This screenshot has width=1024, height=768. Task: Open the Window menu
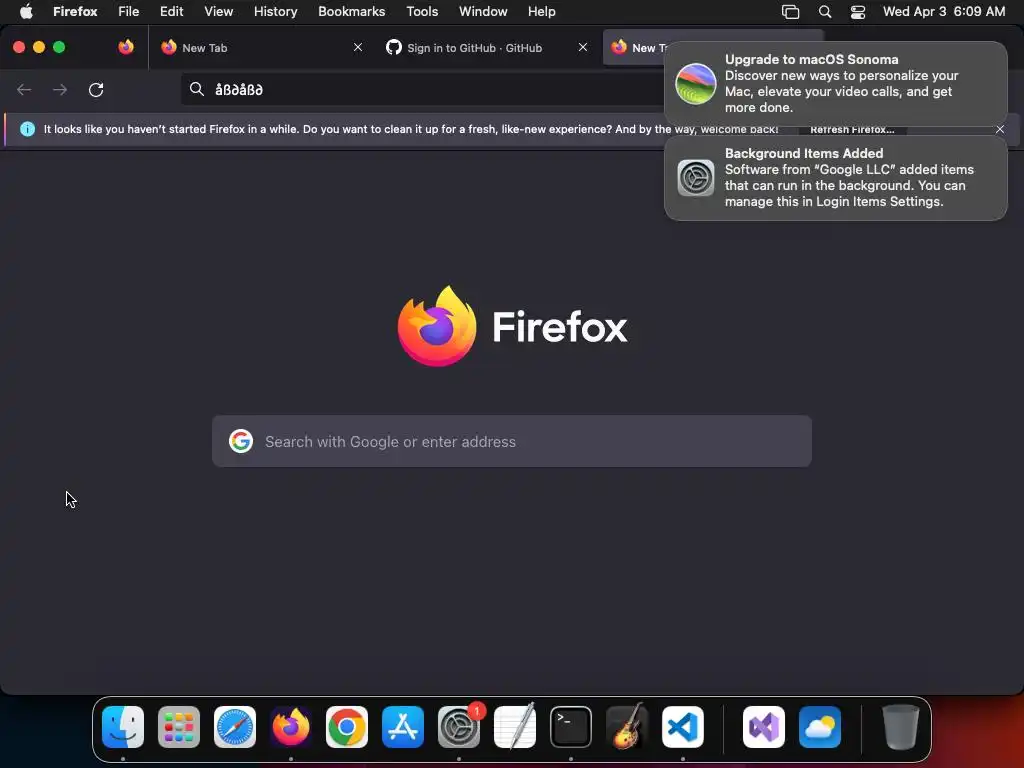click(483, 12)
